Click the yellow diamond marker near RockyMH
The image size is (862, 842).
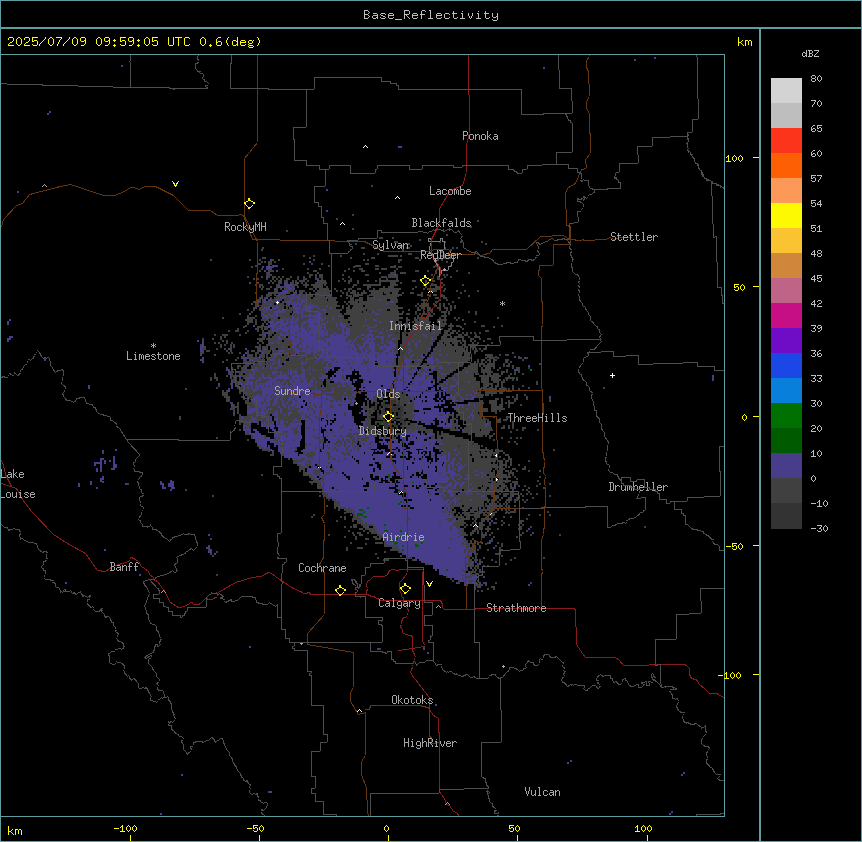point(249,204)
